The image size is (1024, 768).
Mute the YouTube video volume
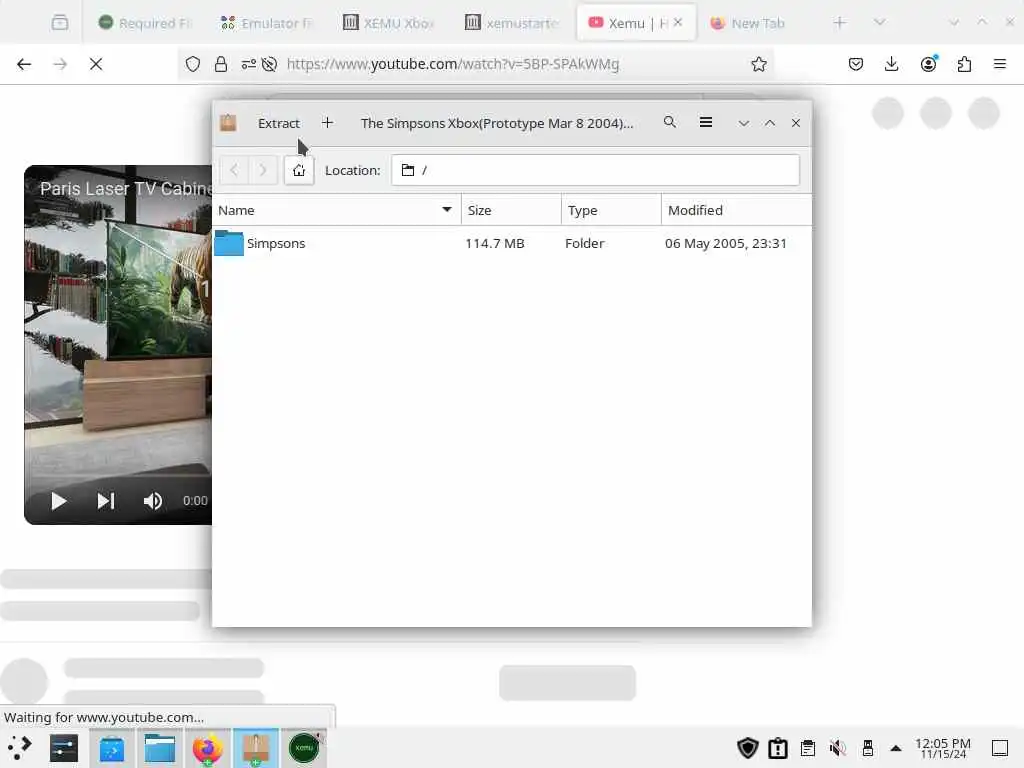point(152,501)
